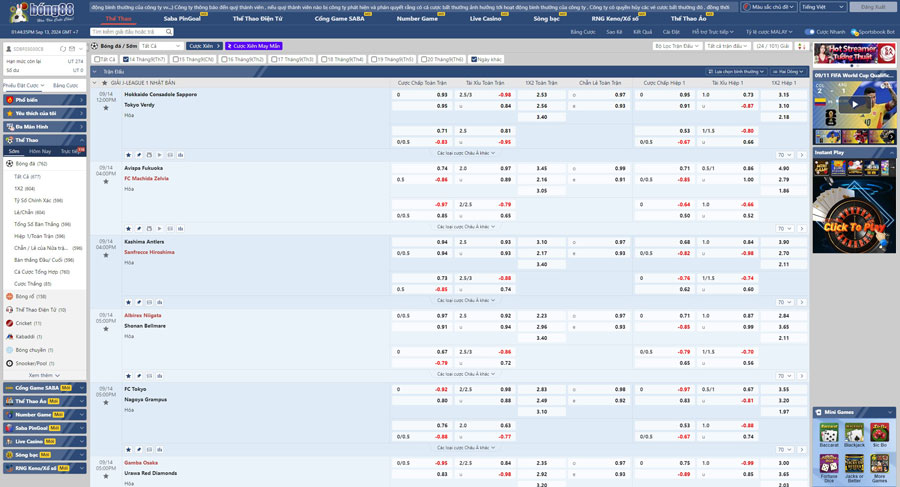Star the J-League 1 Nhật Bản league

pyautogui.click(x=104, y=83)
